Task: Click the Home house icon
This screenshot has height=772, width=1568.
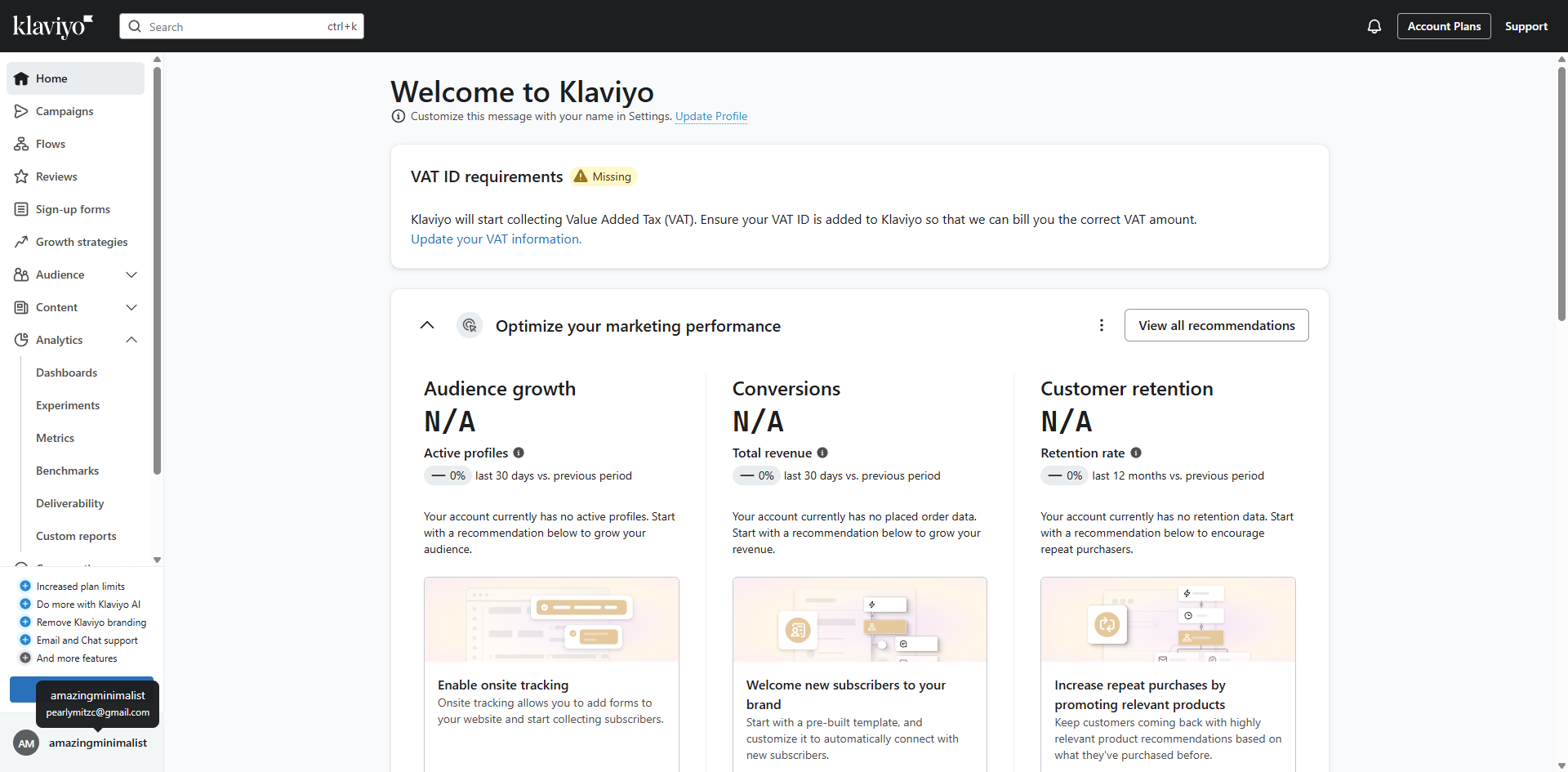Action: click(21, 78)
